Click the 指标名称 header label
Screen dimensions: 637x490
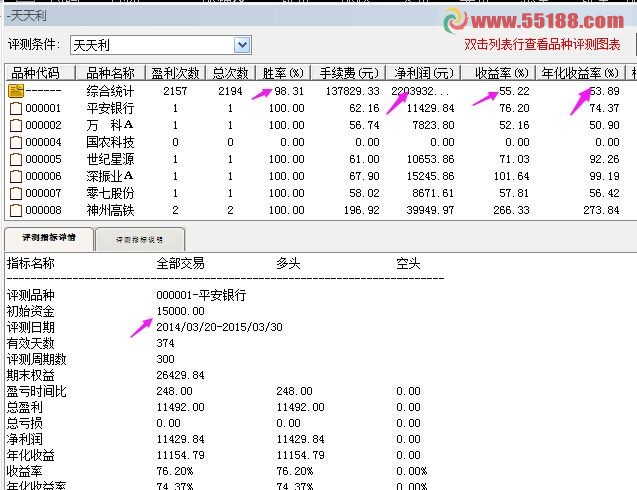point(30,264)
